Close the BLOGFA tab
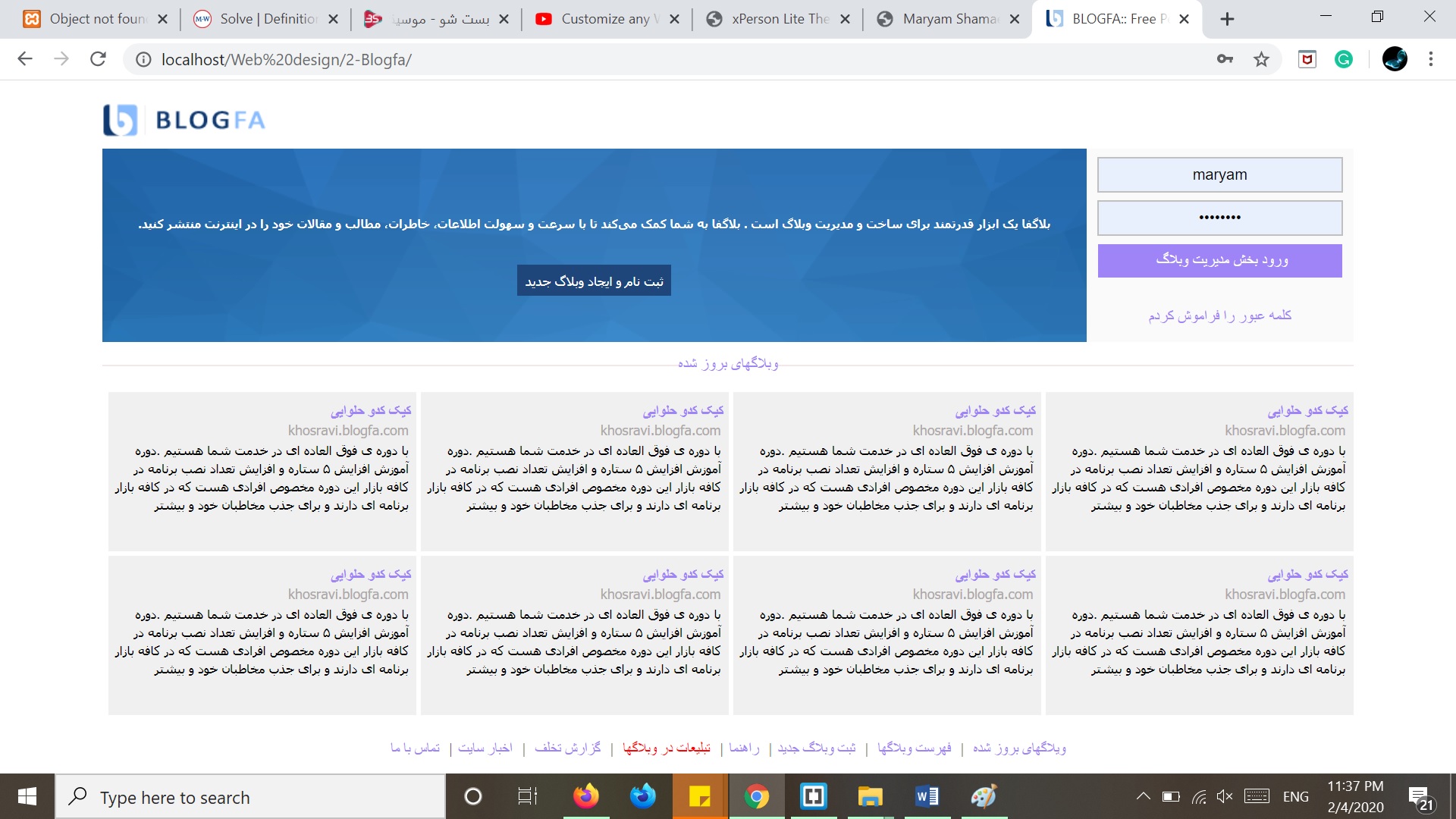Image resolution: width=1456 pixels, height=819 pixels. pos(1184,19)
